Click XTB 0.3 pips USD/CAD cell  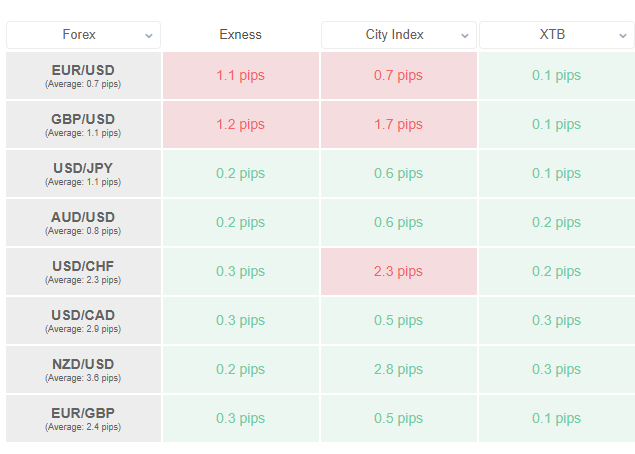(556, 320)
